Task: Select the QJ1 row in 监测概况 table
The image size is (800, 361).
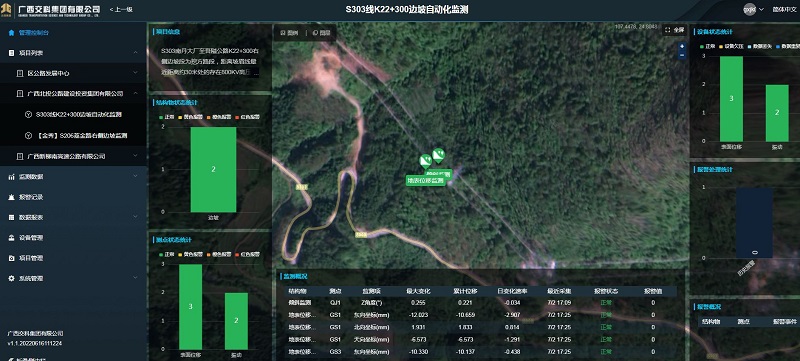Action: [480, 303]
